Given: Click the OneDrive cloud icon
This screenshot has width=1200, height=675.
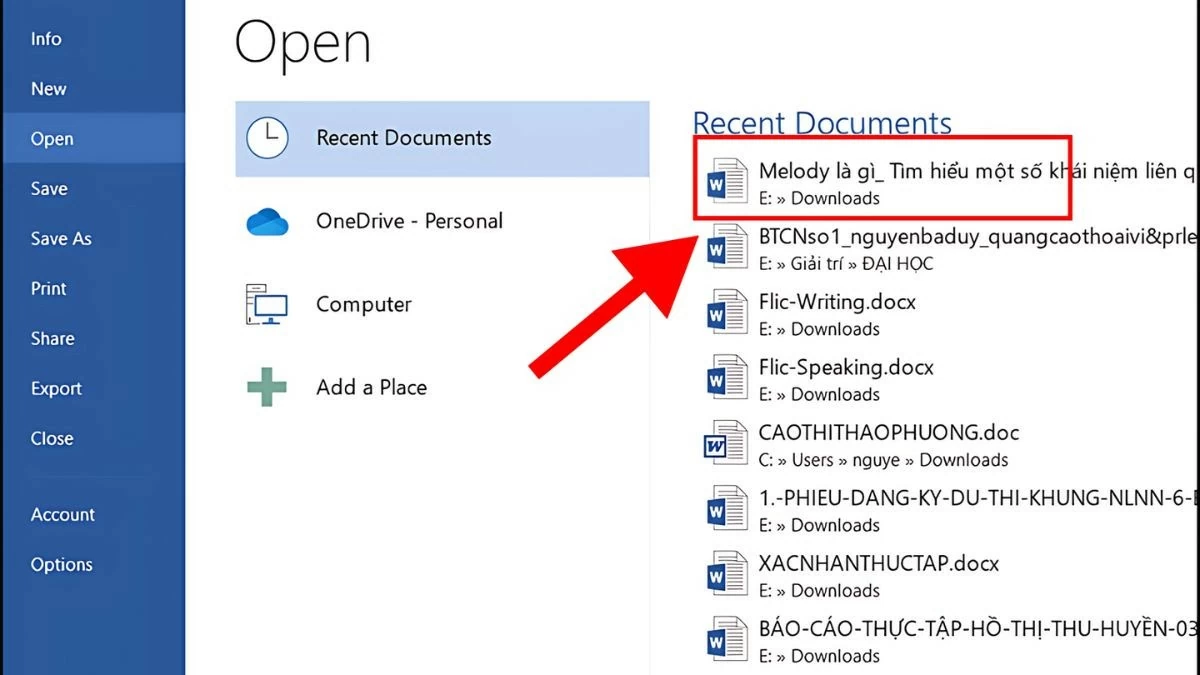Looking at the screenshot, I should click(x=267, y=222).
